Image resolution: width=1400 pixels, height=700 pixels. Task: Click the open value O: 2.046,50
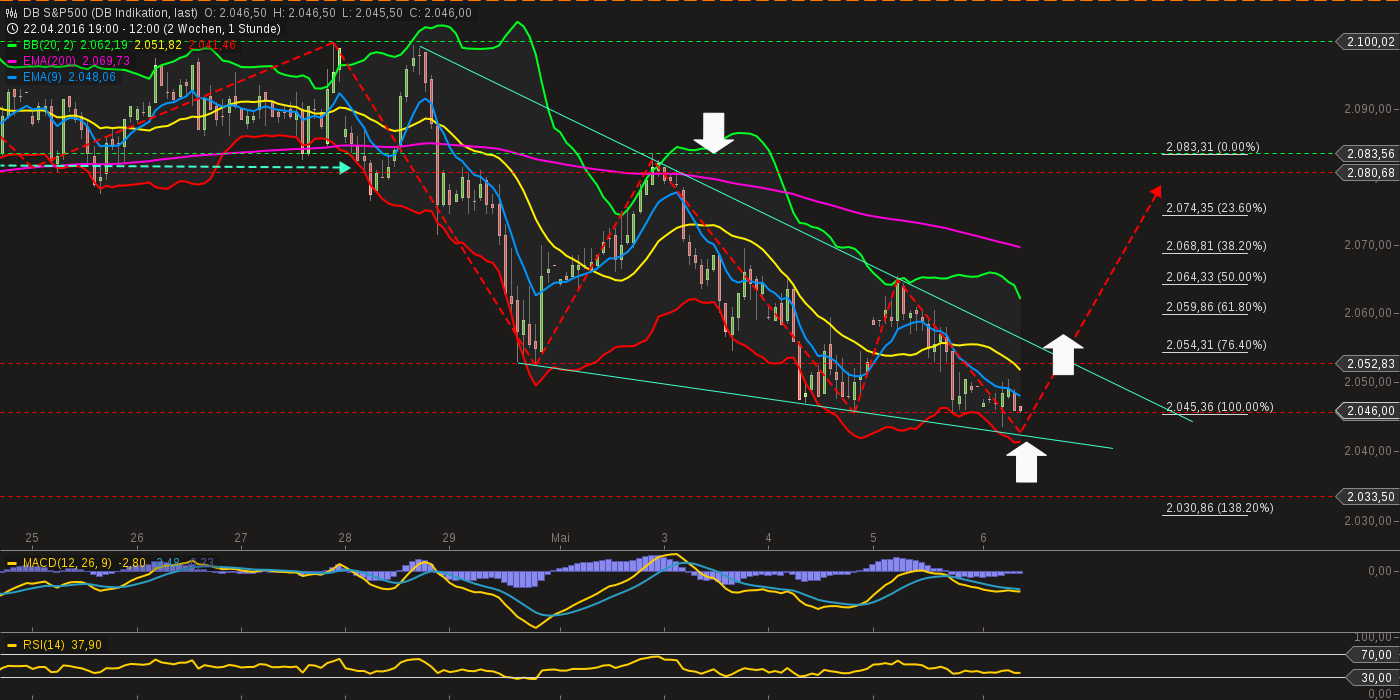coord(235,13)
